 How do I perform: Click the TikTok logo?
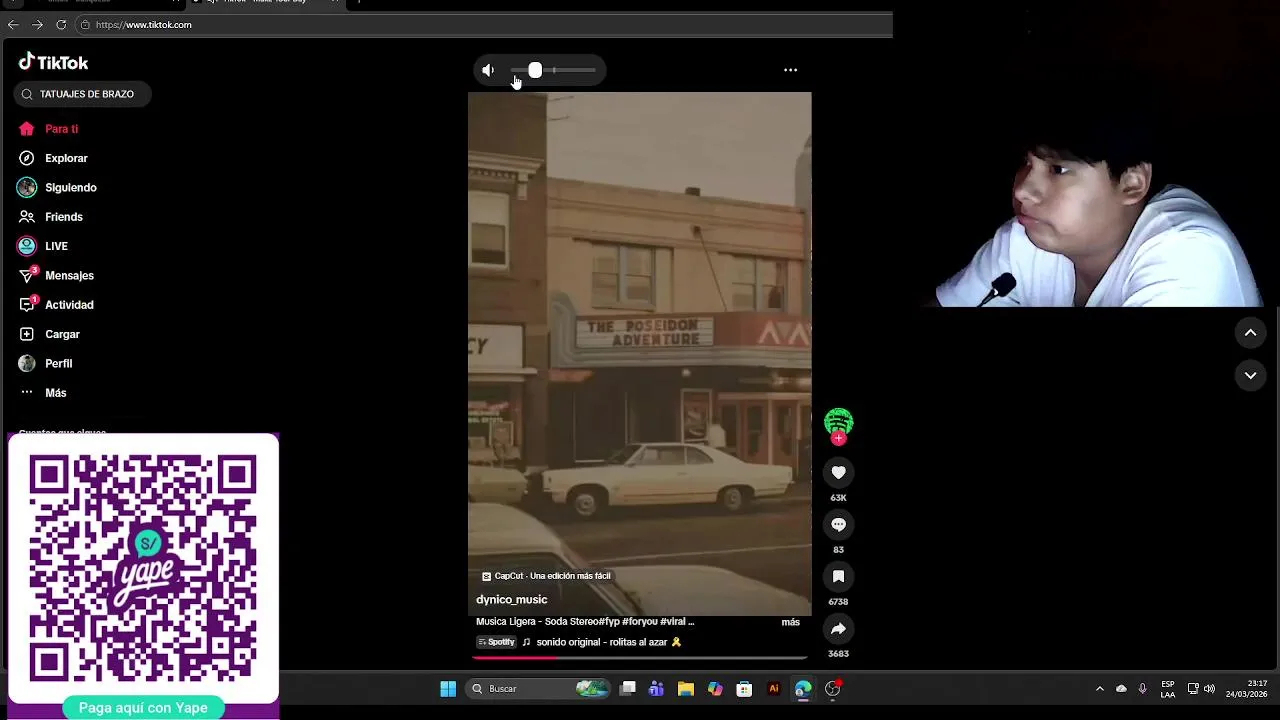[x=53, y=62]
